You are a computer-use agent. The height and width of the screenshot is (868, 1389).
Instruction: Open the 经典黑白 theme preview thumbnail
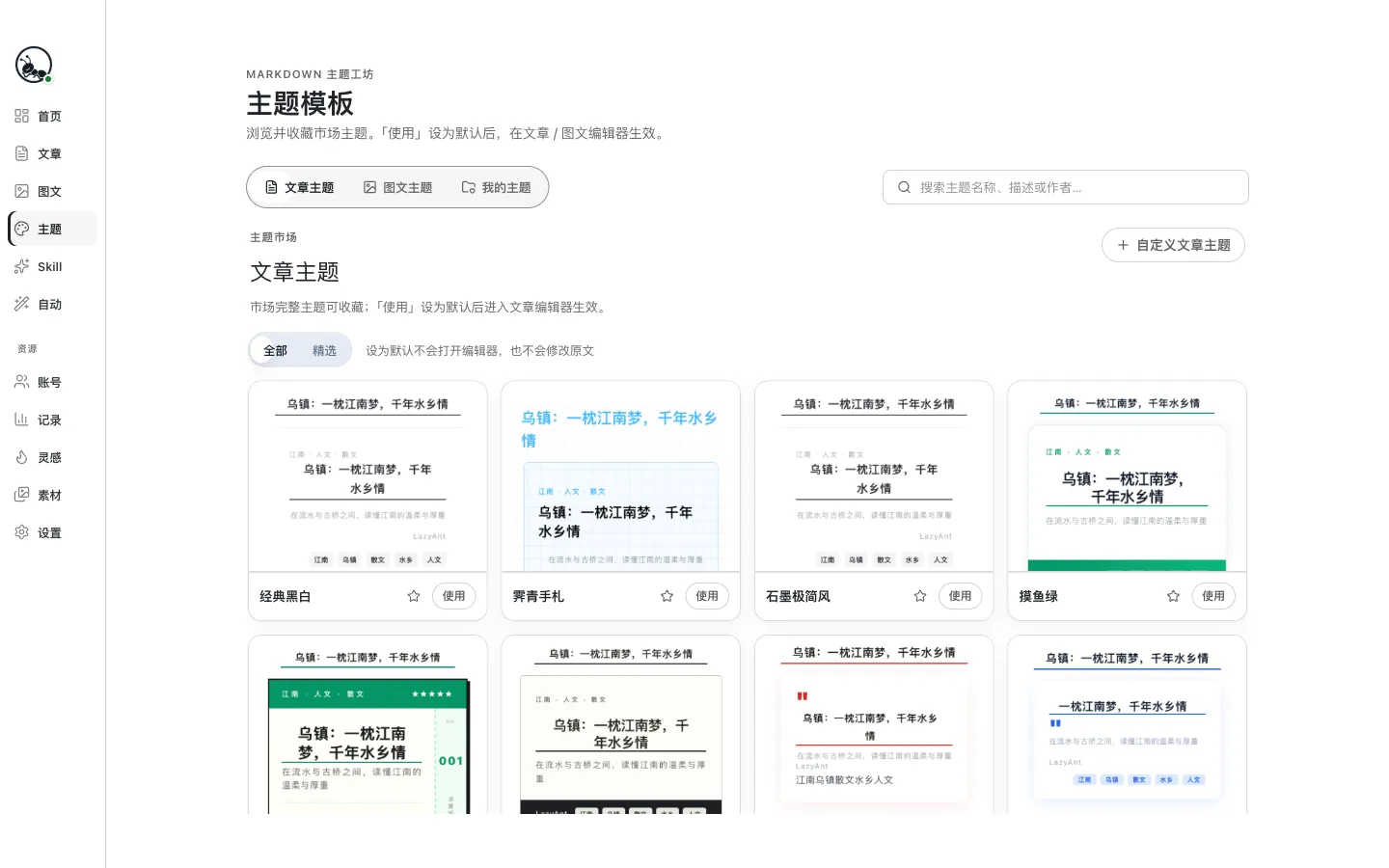click(x=368, y=476)
